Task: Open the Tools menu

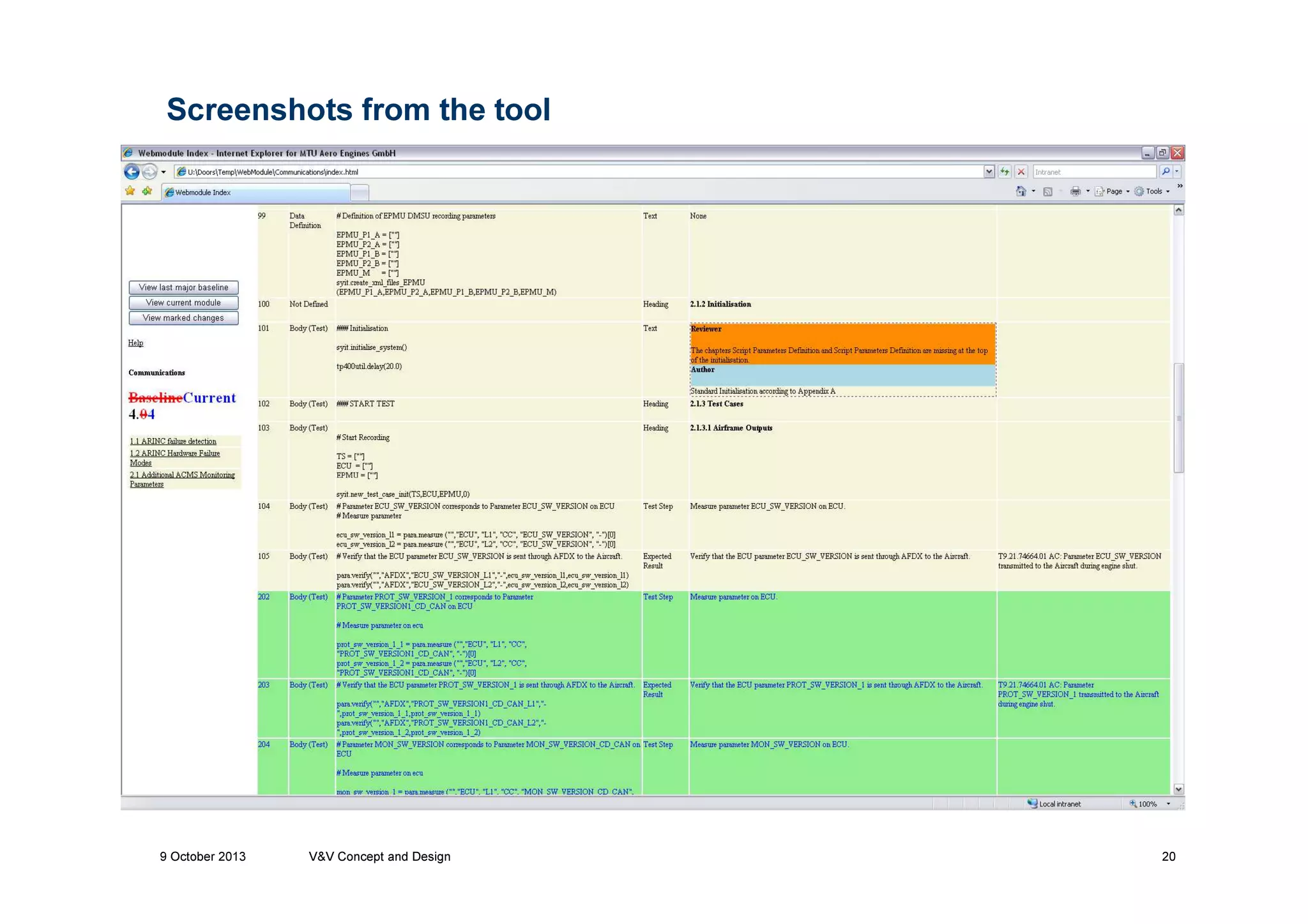Action: pyautogui.click(x=1152, y=191)
